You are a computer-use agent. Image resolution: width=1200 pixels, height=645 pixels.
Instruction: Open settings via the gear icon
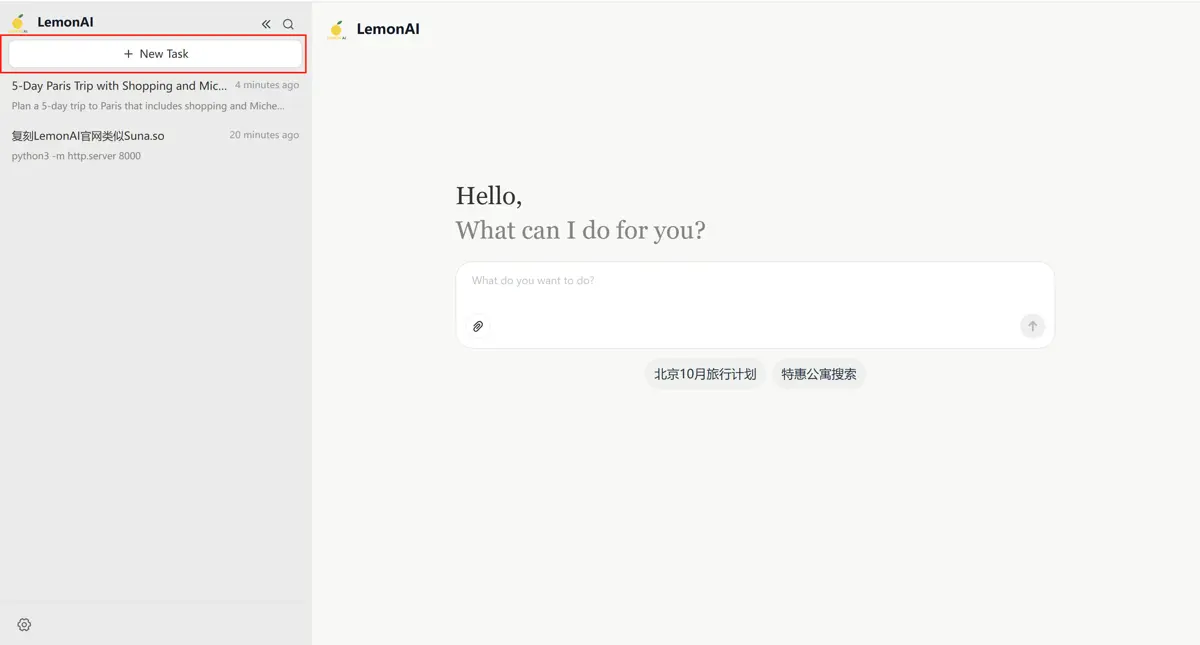[24, 625]
